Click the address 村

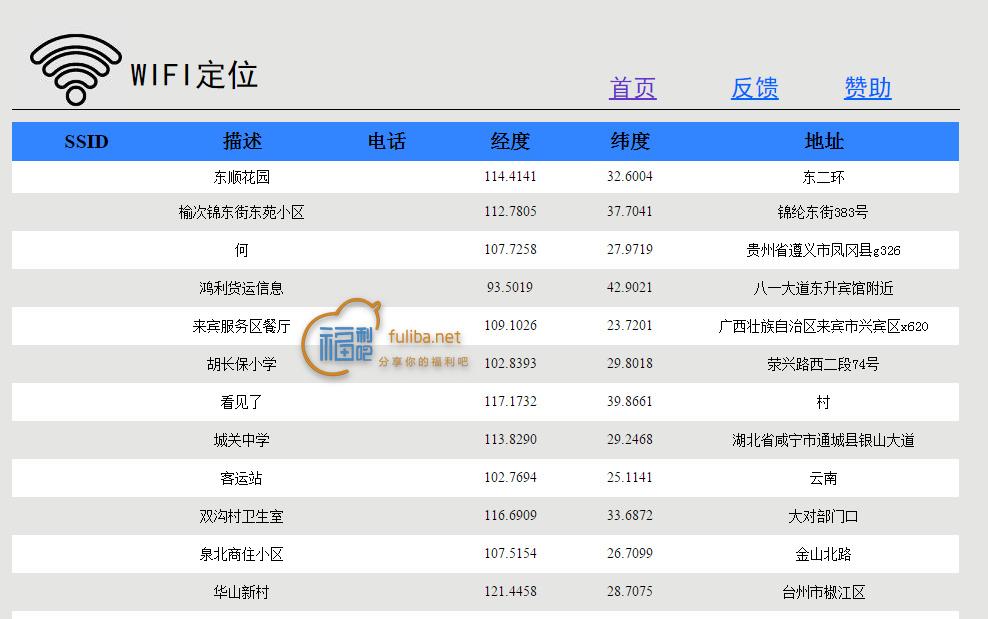[824, 402]
